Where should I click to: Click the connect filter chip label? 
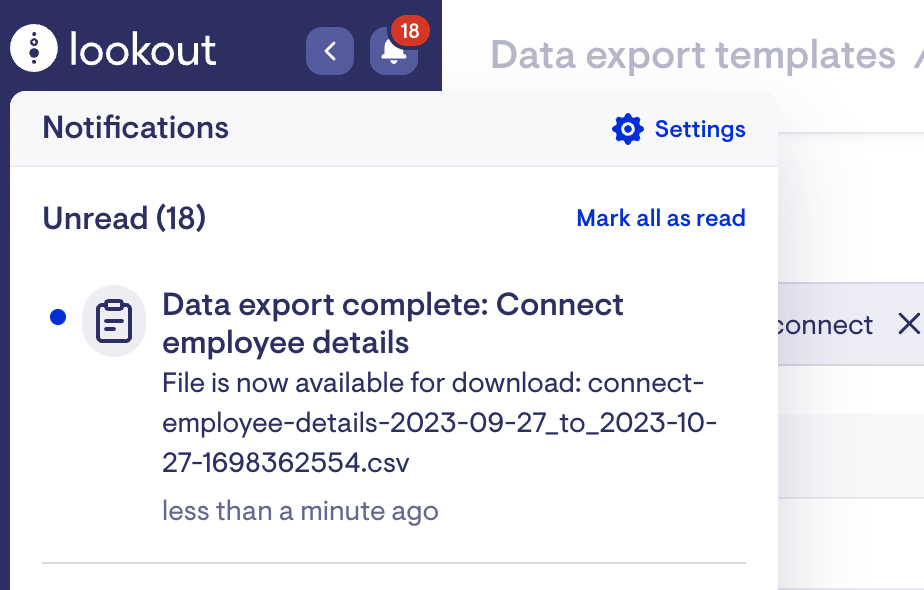(825, 325)
